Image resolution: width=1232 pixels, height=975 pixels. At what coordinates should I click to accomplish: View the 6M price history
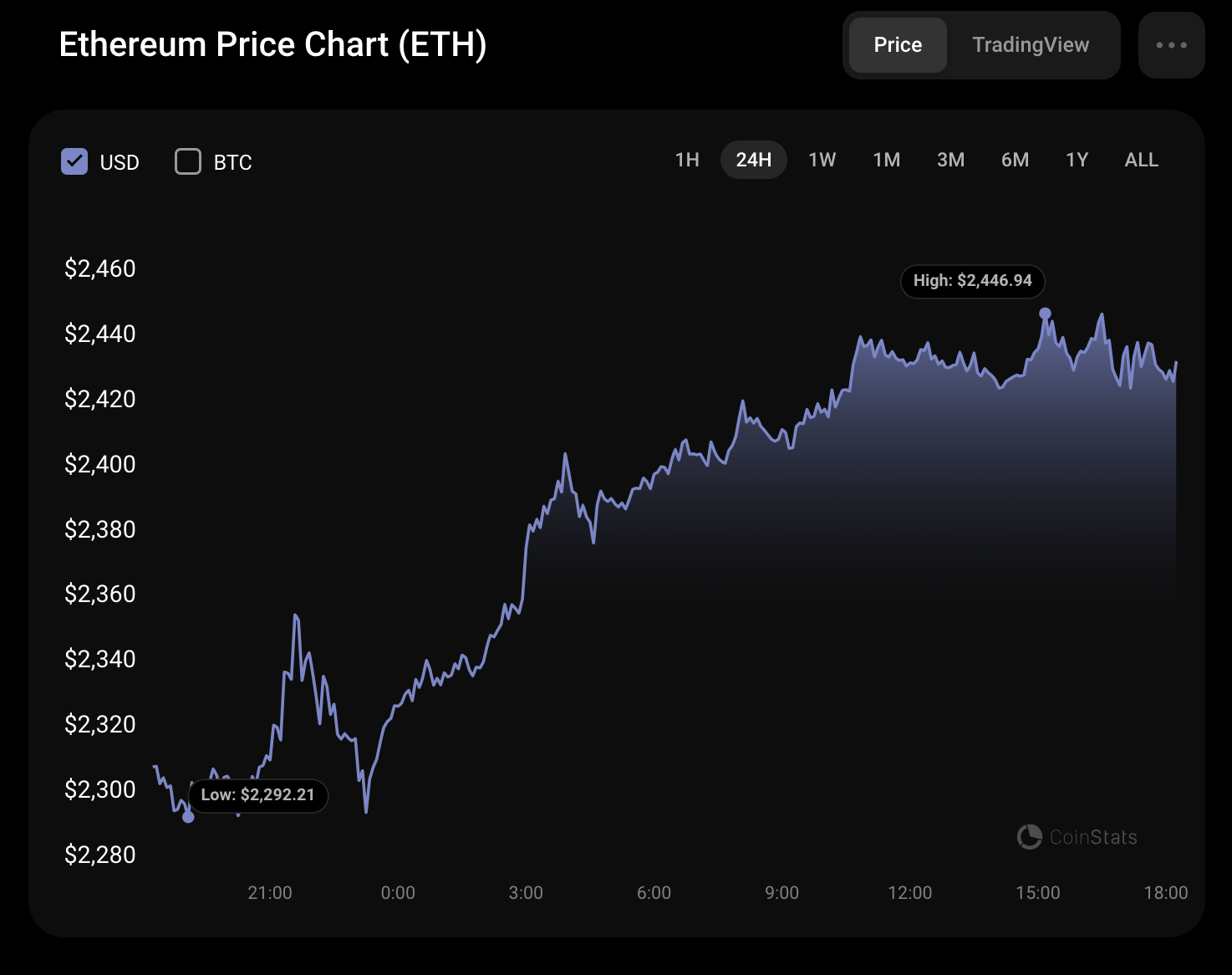[x=1015, y=160]
